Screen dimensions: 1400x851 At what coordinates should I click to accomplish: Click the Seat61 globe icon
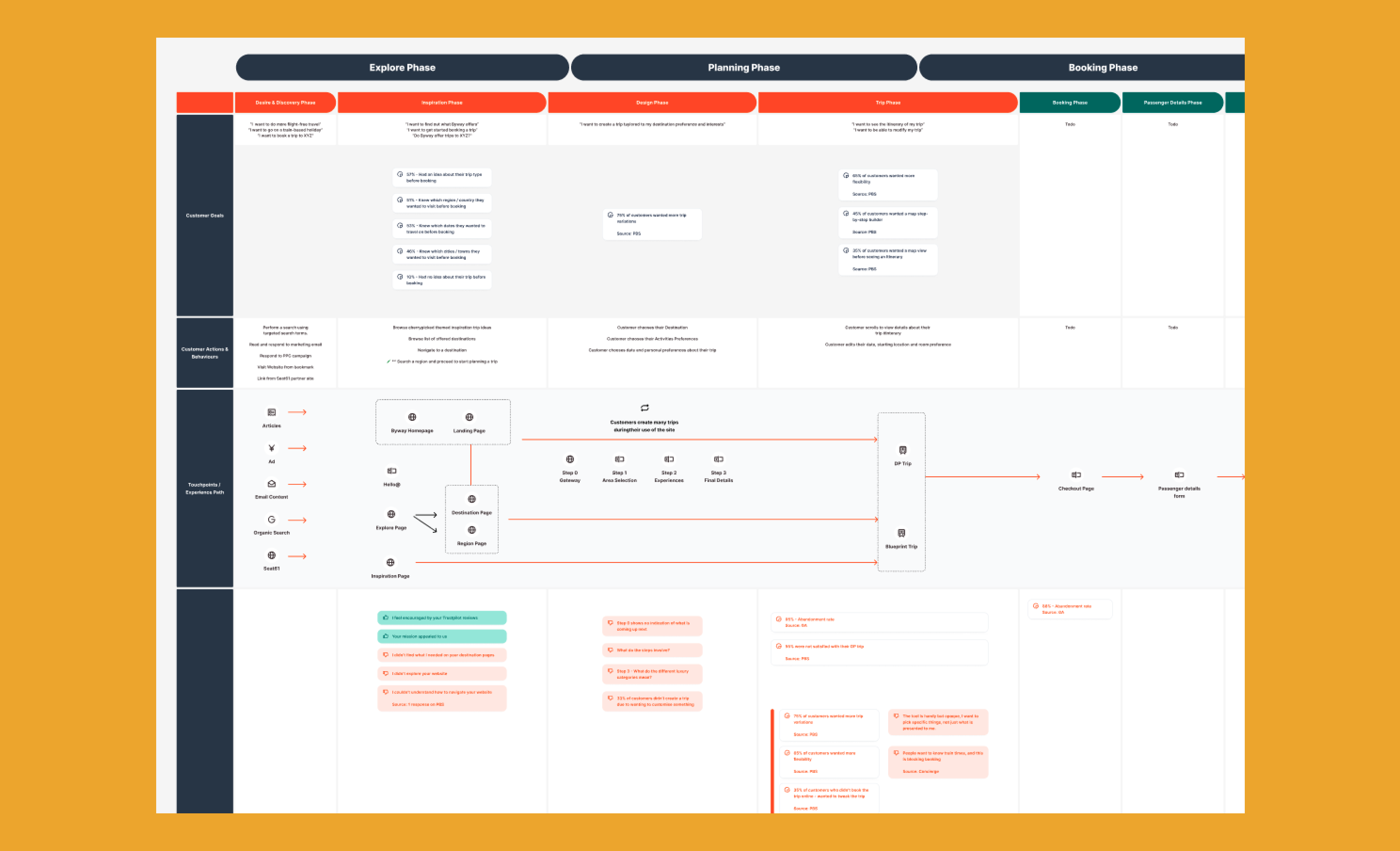271,555
